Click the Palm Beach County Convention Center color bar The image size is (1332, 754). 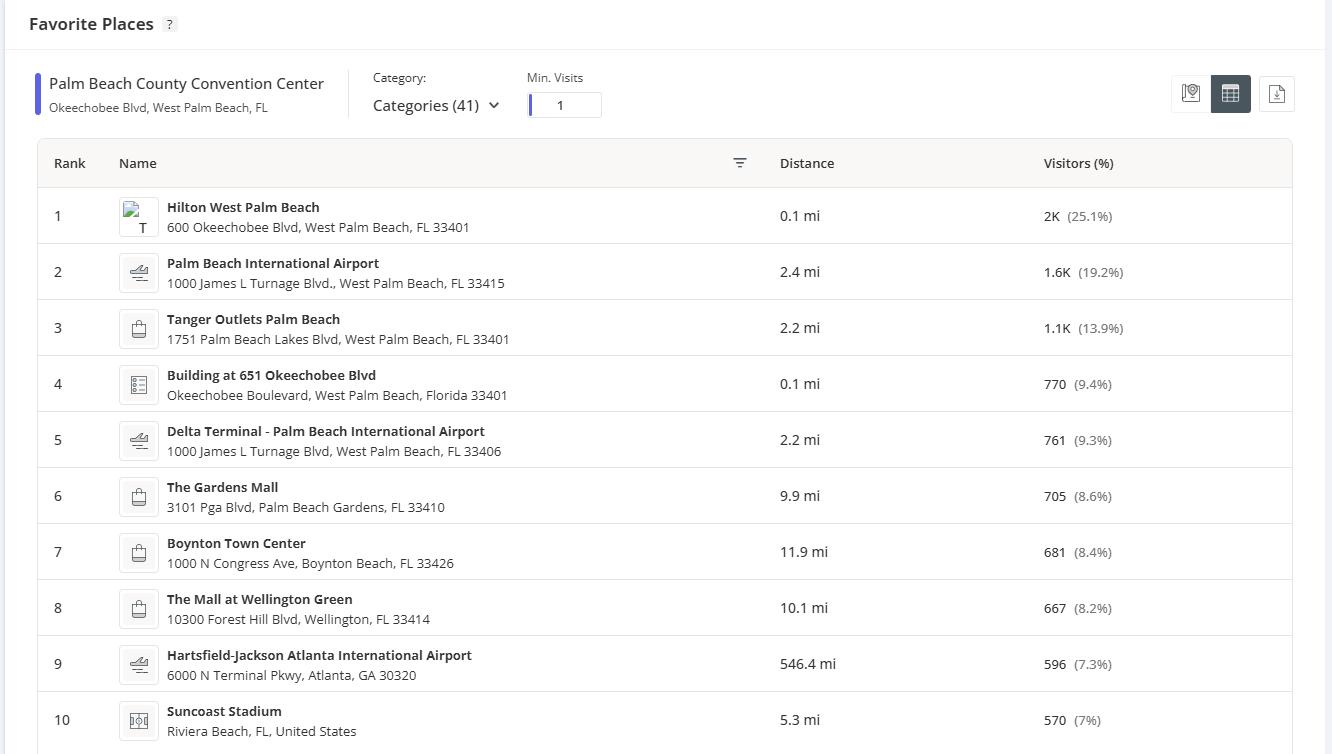(38, 94)
